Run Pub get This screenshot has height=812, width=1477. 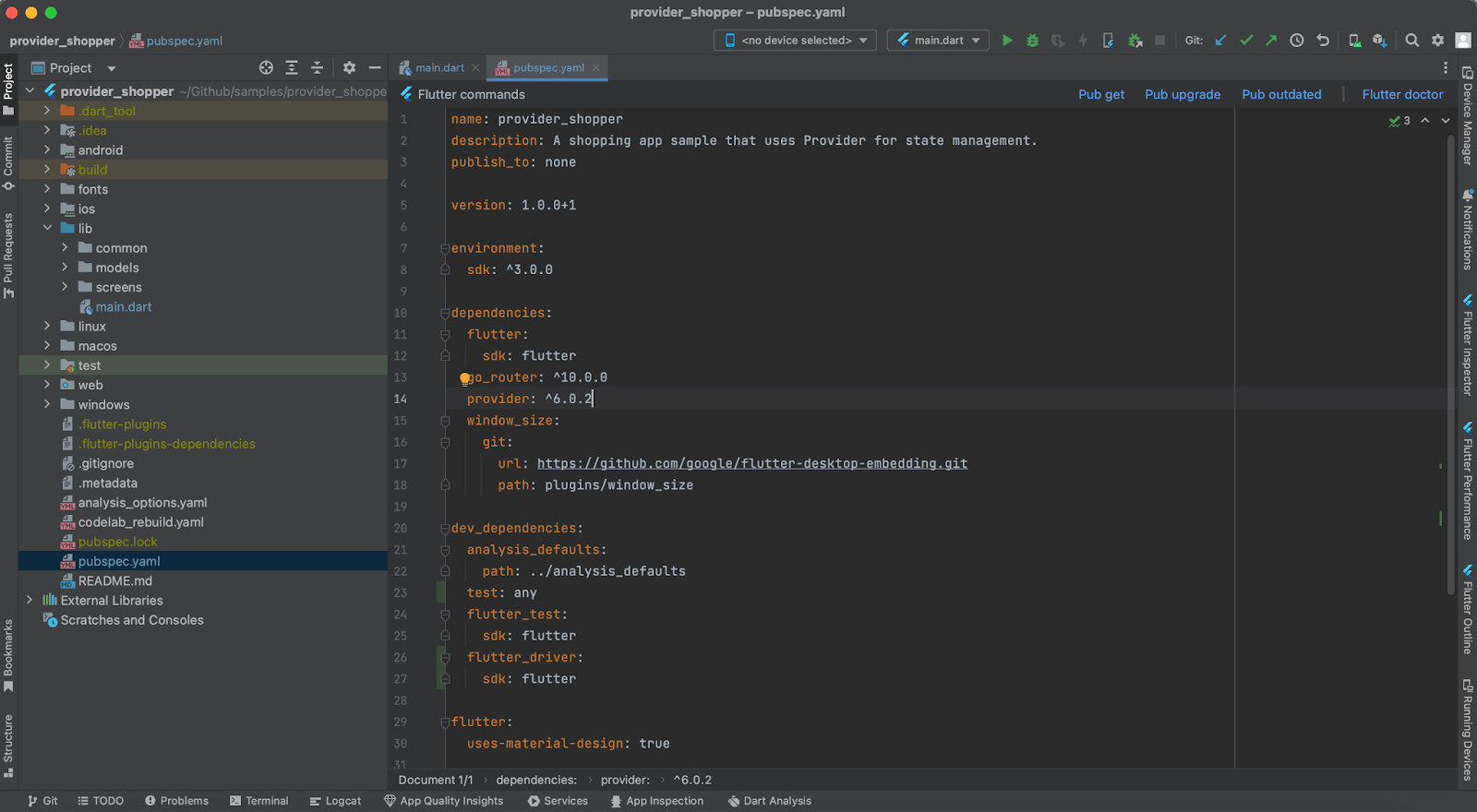1101,94
